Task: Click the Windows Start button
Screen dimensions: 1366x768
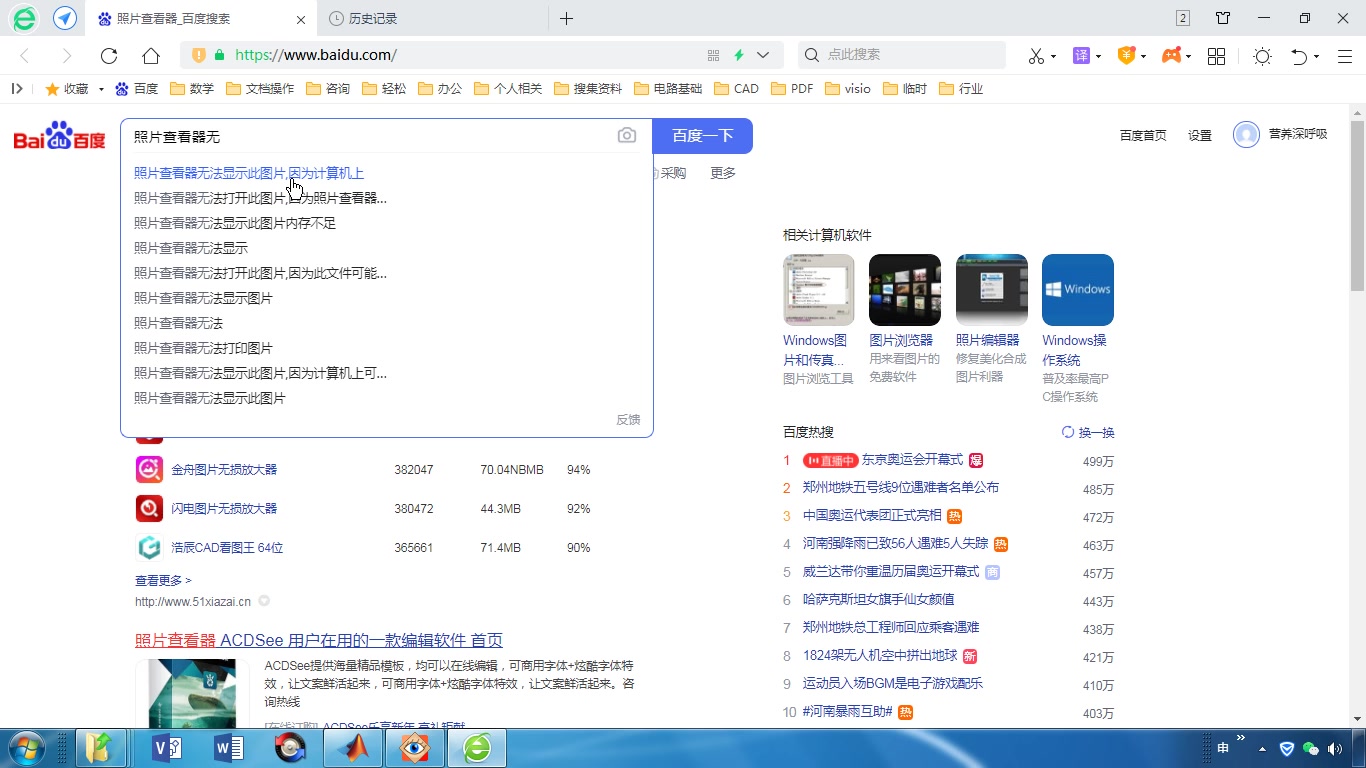Action: point(25,748)
